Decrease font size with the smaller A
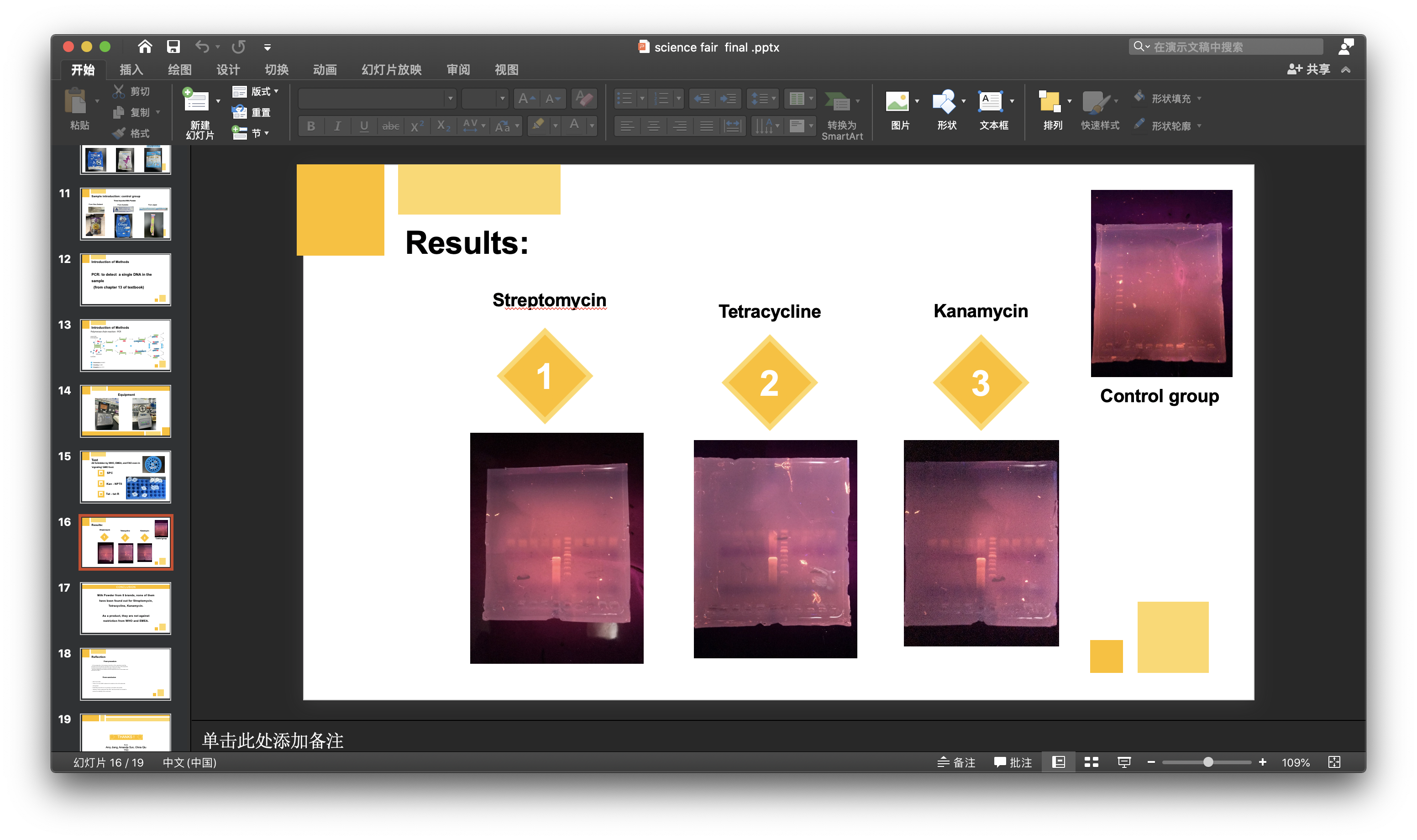This screenshot has height=840, width=1417. (x=552, y=99)
